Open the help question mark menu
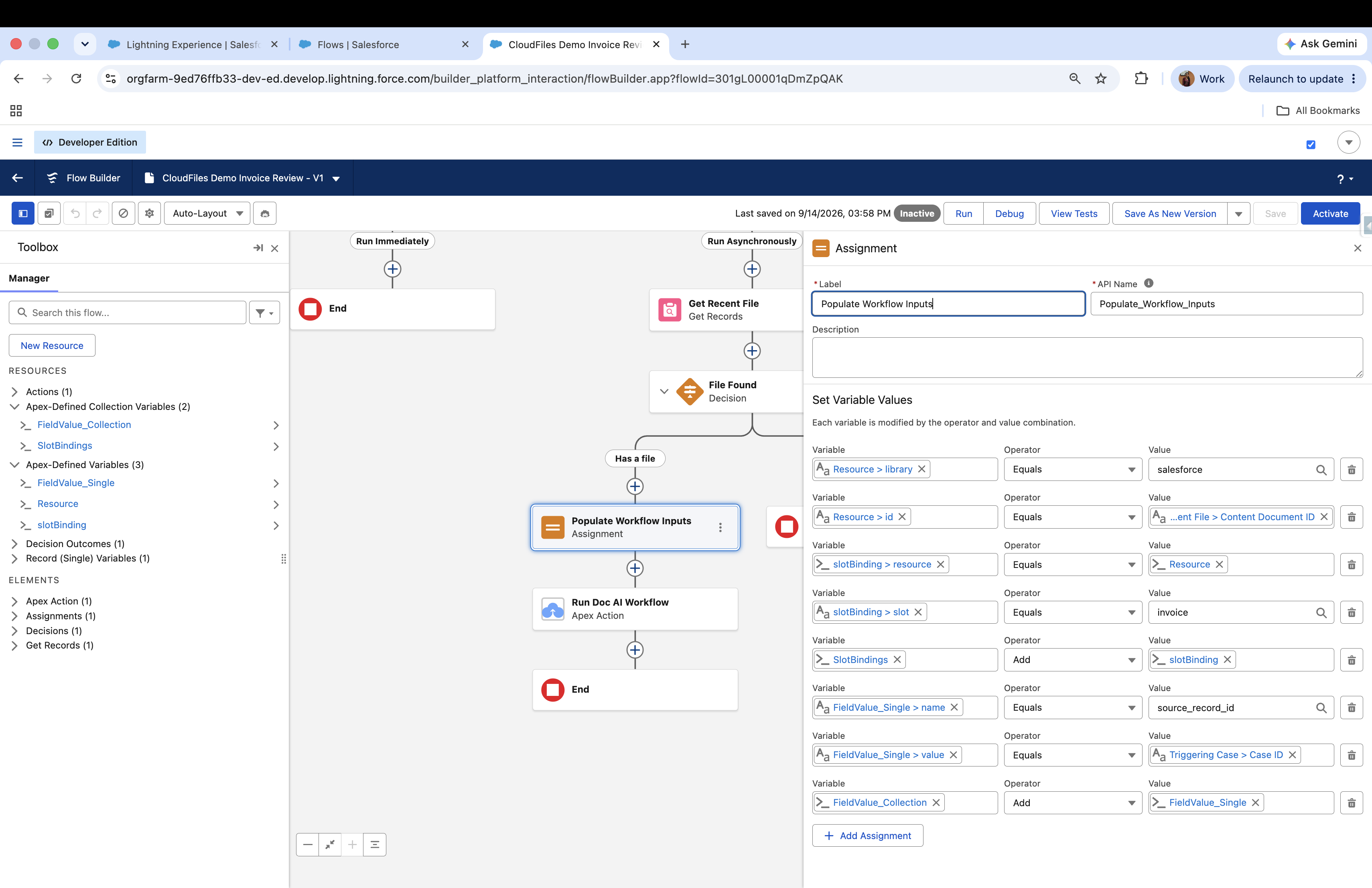This screenshot has width=1372, height=888. 1344,179
